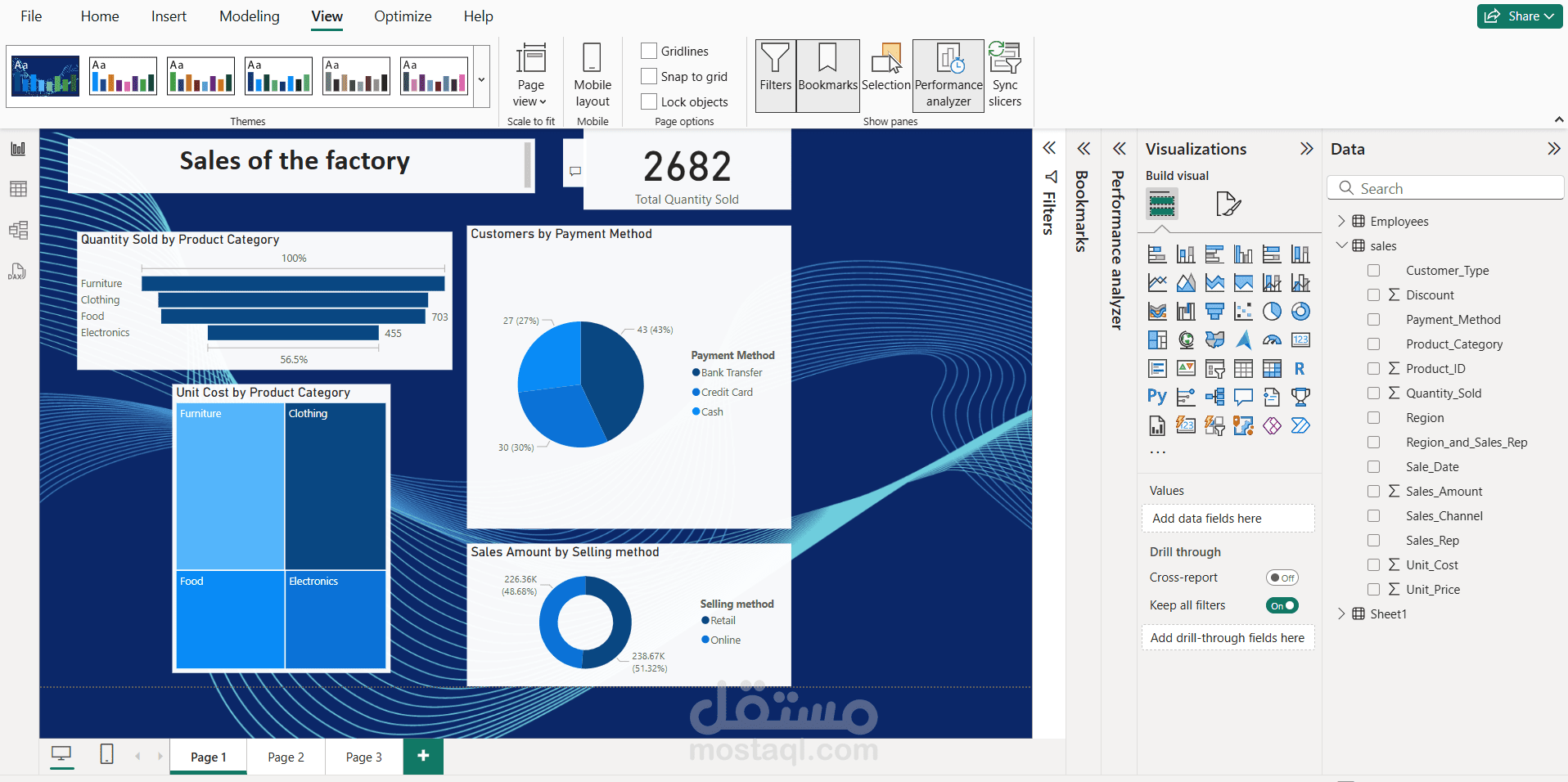Open the Help ribbon tab
This screenshot has height=782, width=1568.
pyautogui.click(x=478, y=16)
